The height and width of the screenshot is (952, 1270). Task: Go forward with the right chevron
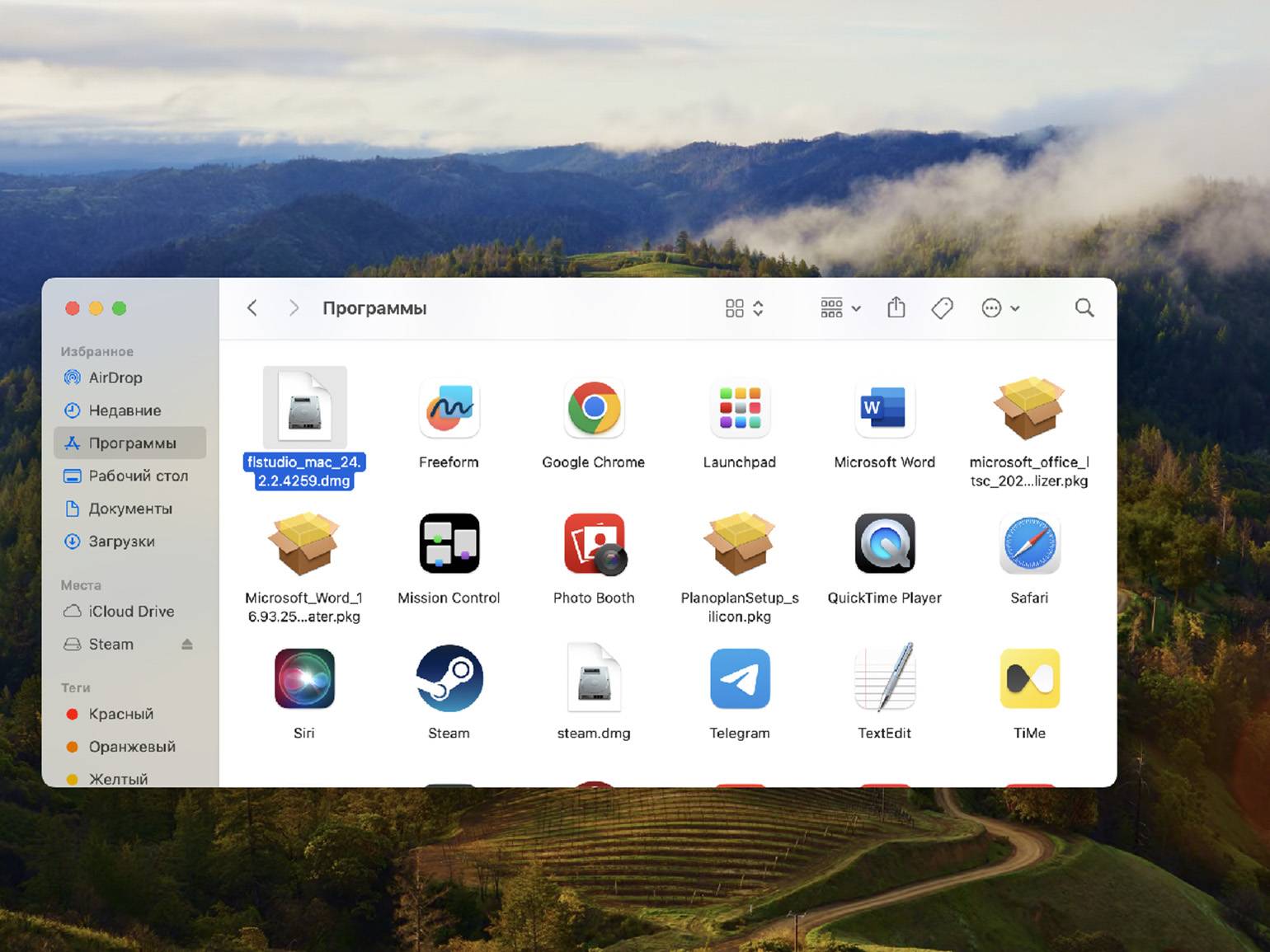(x=294, y=308)
